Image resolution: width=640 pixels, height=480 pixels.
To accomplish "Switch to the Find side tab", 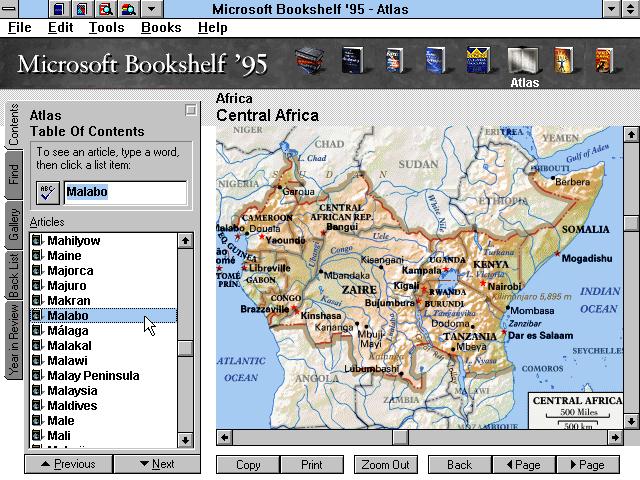I will [13, 175].
